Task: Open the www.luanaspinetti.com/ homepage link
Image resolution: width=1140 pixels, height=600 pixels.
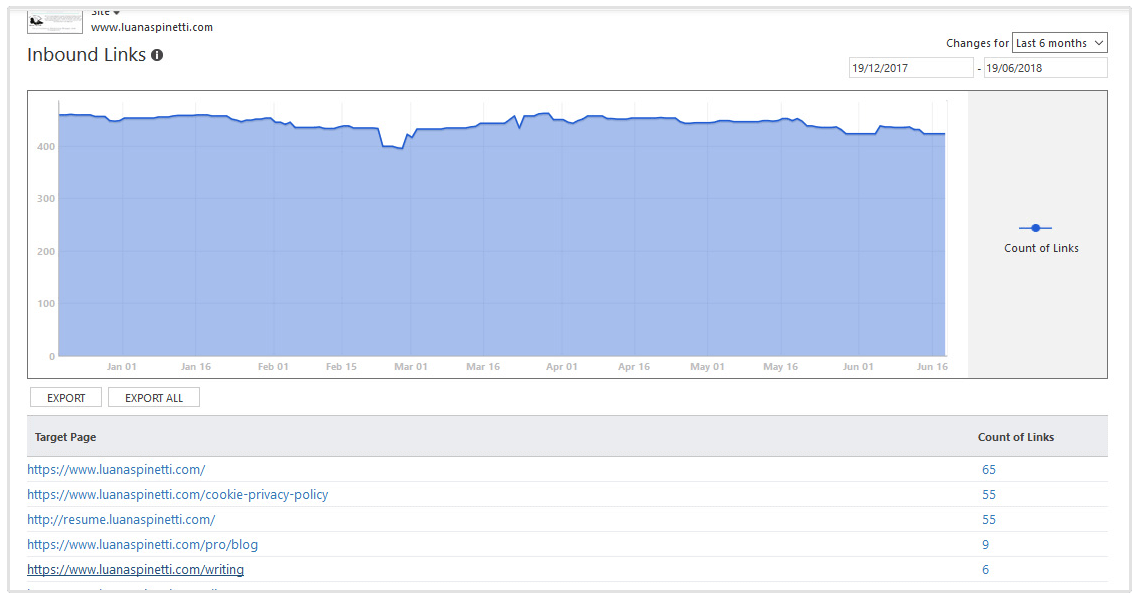Action: [116, 469]
